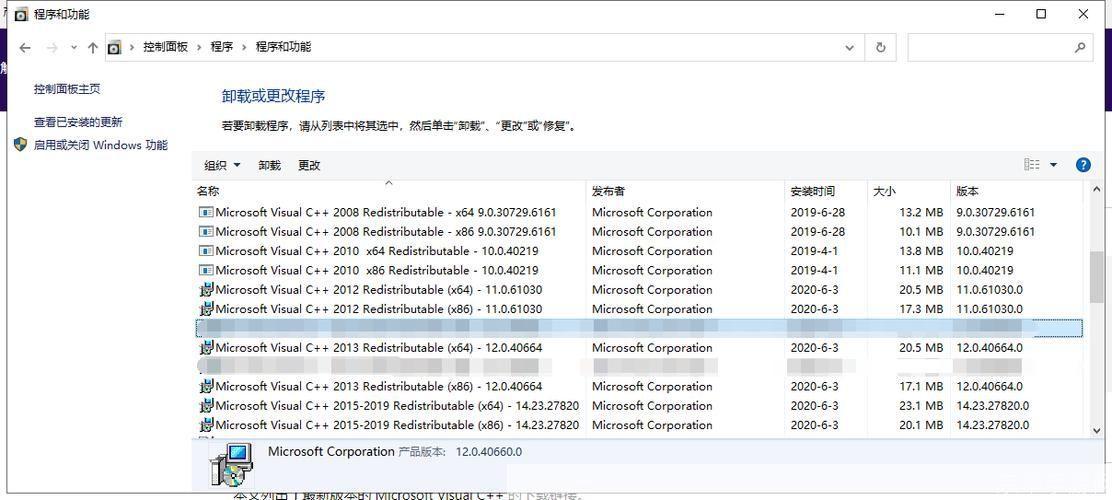
Task: Select Visual C++ 2010 x64 Redistributable row
Action: (638, 250)
